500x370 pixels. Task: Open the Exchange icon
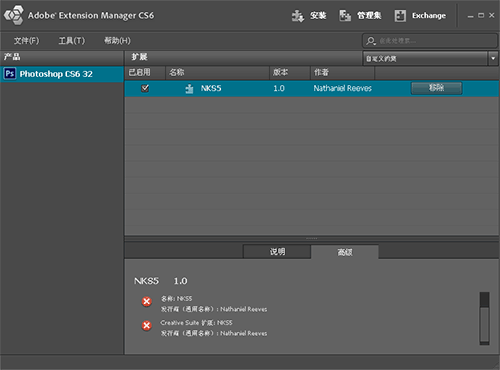(x=400, y=16)
